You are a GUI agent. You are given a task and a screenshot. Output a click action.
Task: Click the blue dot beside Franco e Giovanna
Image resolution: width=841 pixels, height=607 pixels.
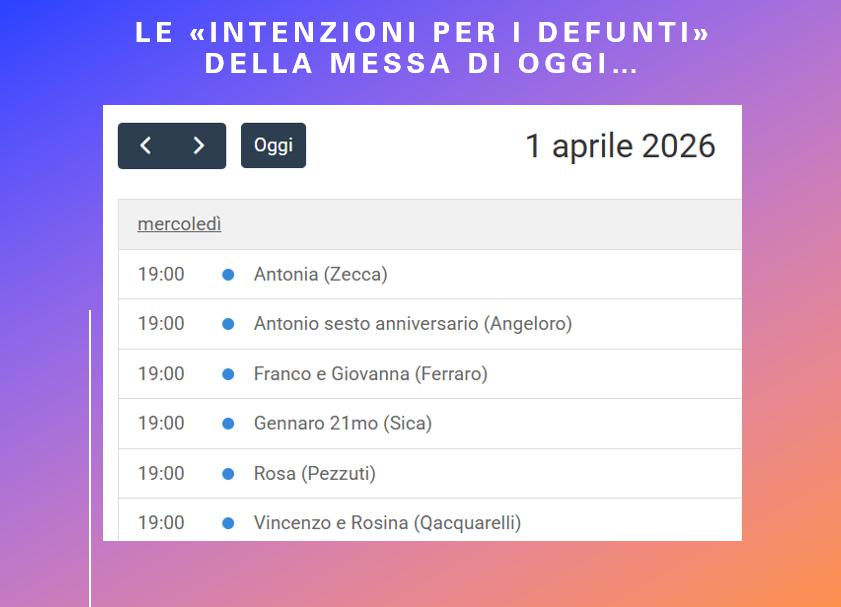(228, 374)
